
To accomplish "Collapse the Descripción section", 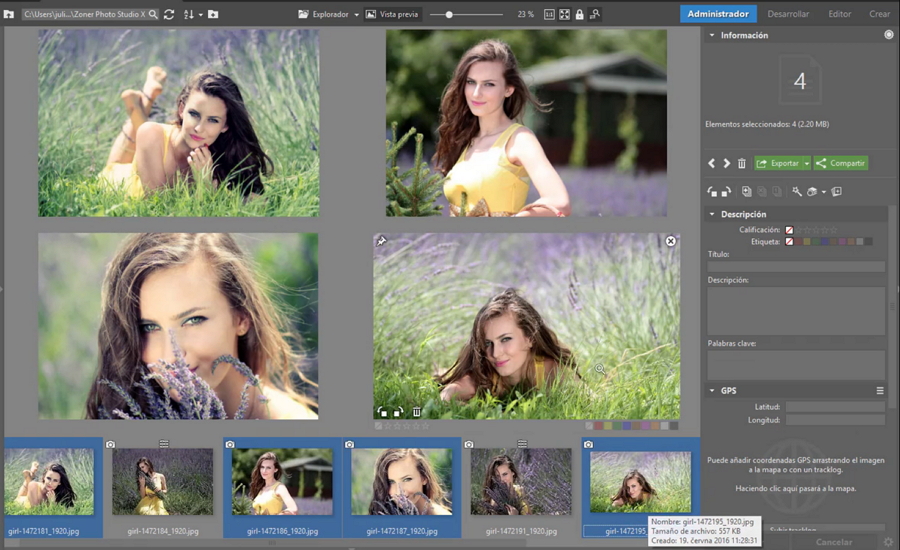I will pyautogui.click(x=711, y=214).
